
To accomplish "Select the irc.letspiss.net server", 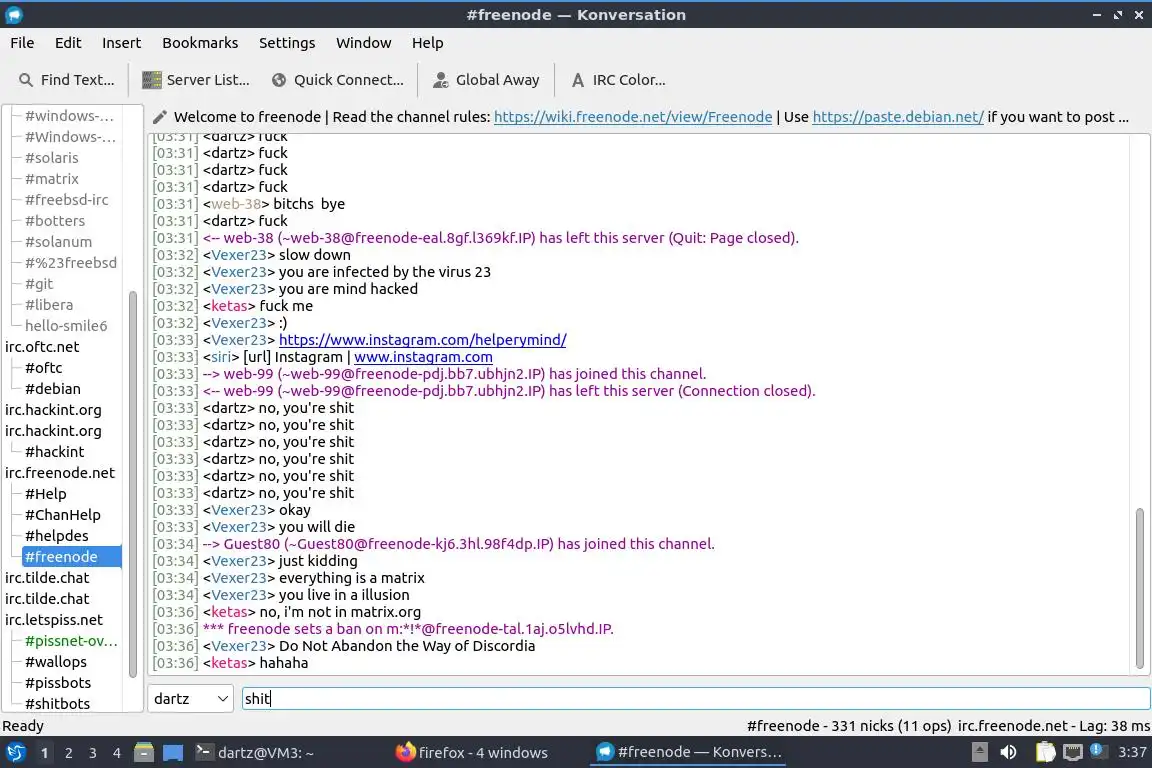I will point(54,620).
